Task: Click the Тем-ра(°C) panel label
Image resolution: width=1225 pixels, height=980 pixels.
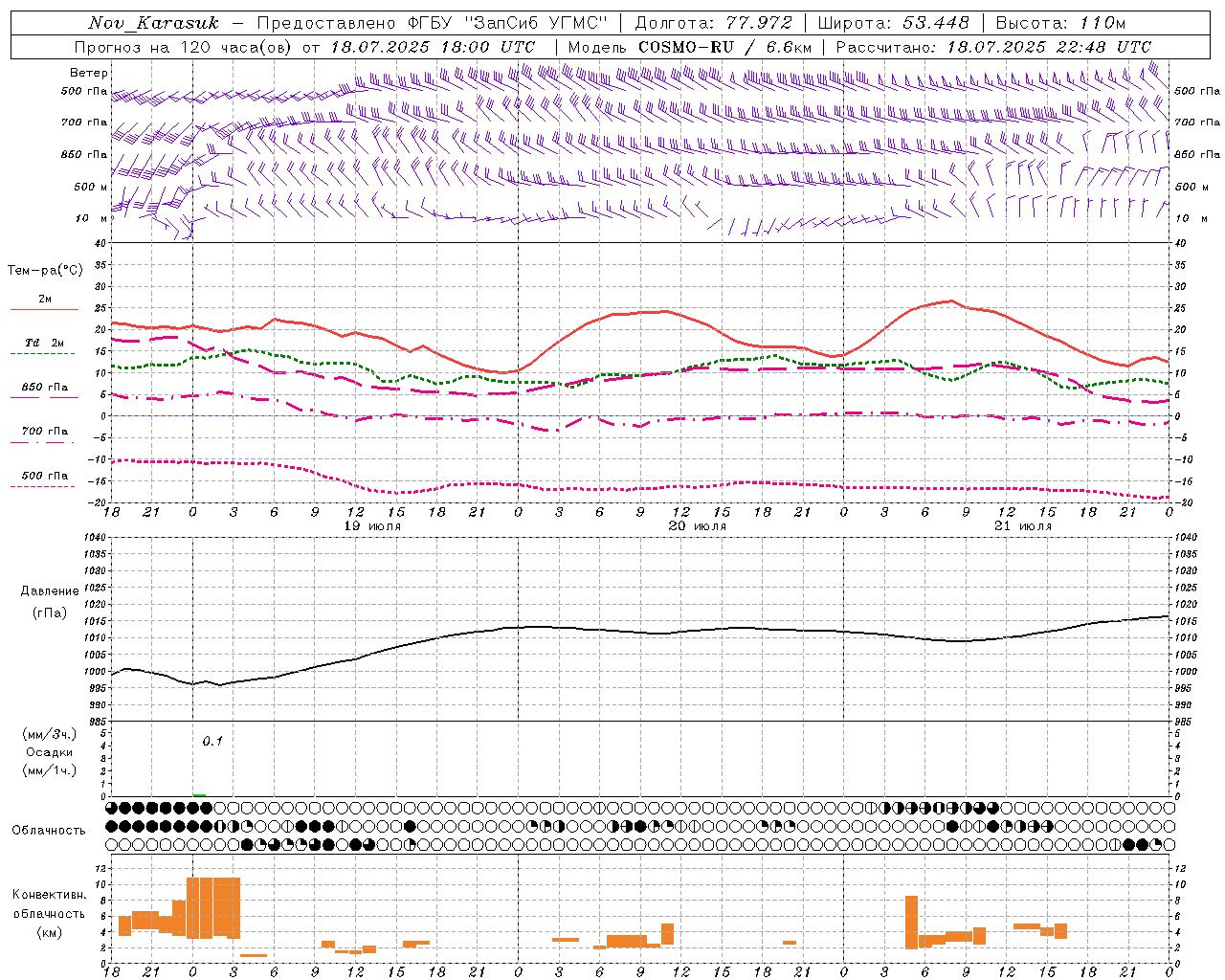Action: (45, 271)
